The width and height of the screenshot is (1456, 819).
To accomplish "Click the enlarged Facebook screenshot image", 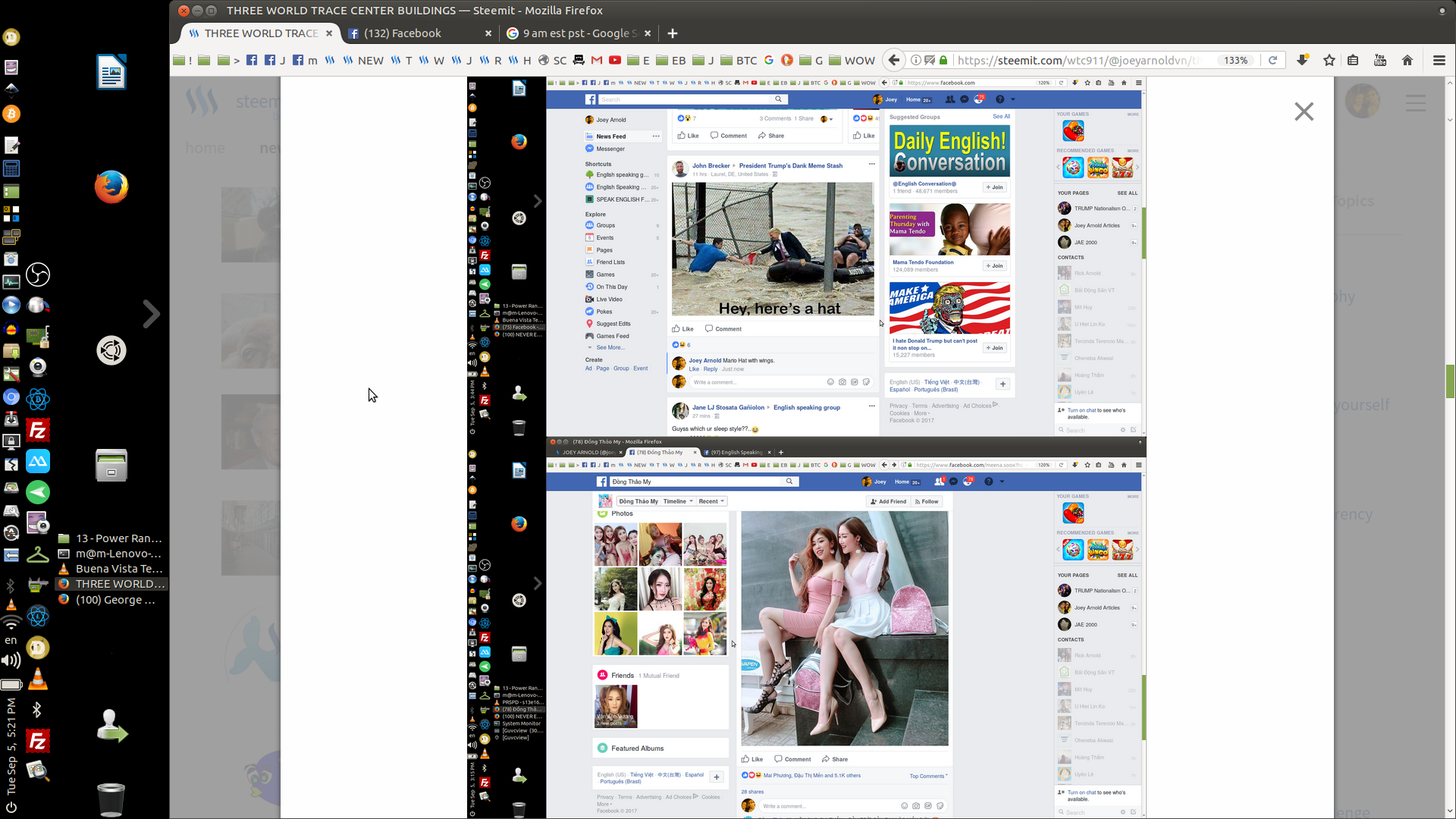I will (807, 447).
